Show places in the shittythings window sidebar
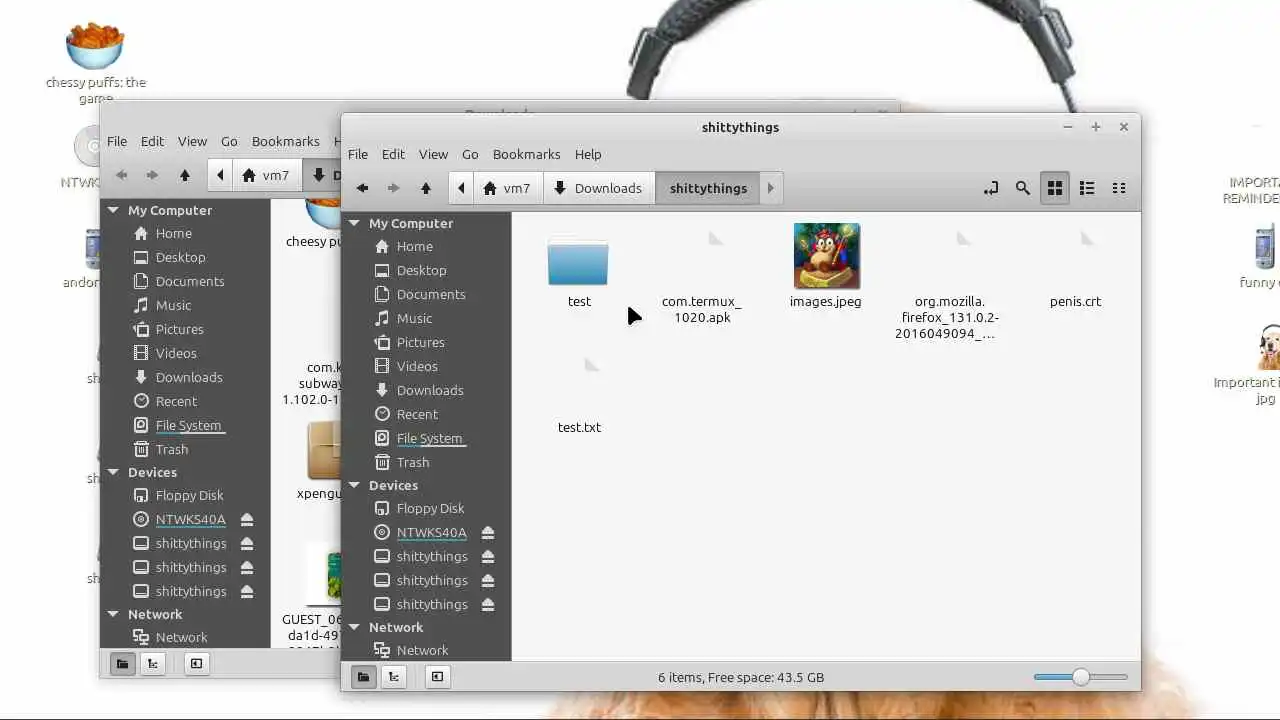The width and height of the screenshot is (1280, 720). pos(363,677)
